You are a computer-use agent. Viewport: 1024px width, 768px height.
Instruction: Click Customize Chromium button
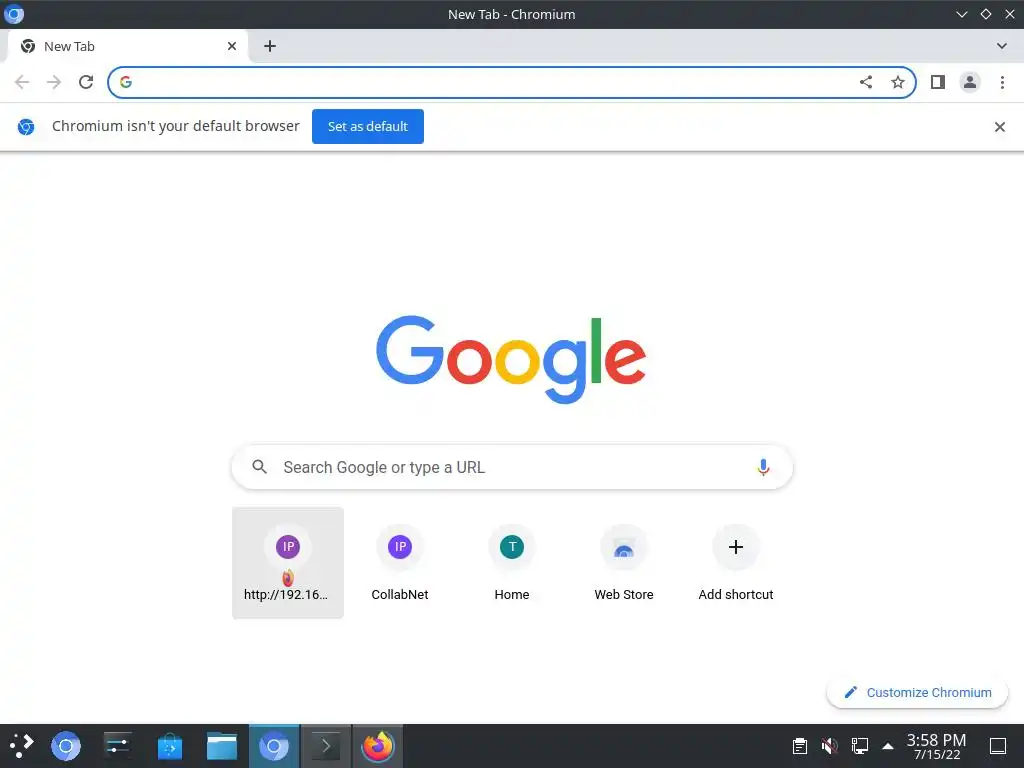[917, 692]
